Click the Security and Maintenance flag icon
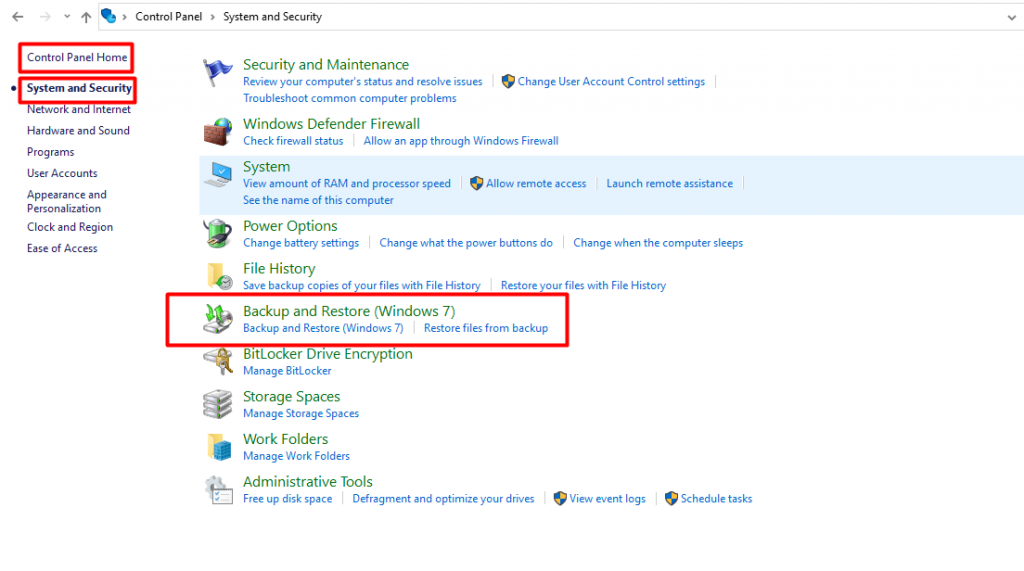 click(218, 73)
